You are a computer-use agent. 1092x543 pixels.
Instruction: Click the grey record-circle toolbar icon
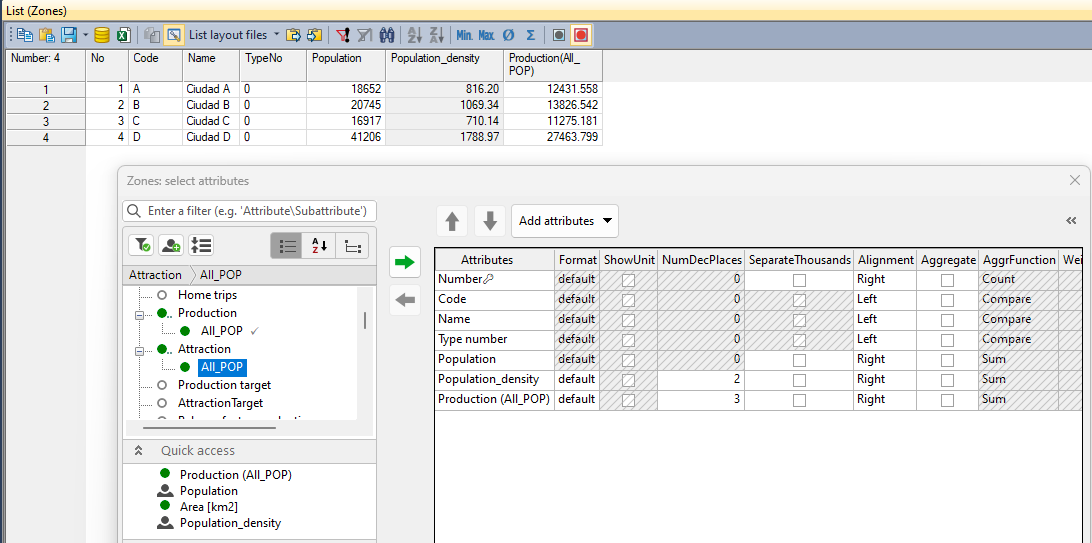pyautogui.click(x=559, y=35)
